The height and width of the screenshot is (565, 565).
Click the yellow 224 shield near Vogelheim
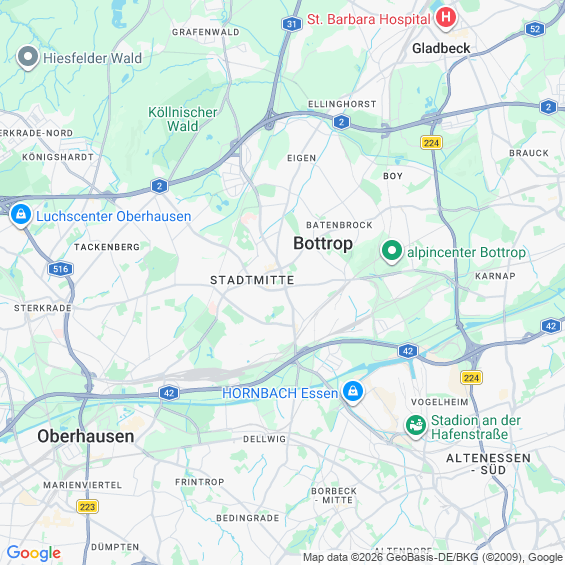(471, 378)
